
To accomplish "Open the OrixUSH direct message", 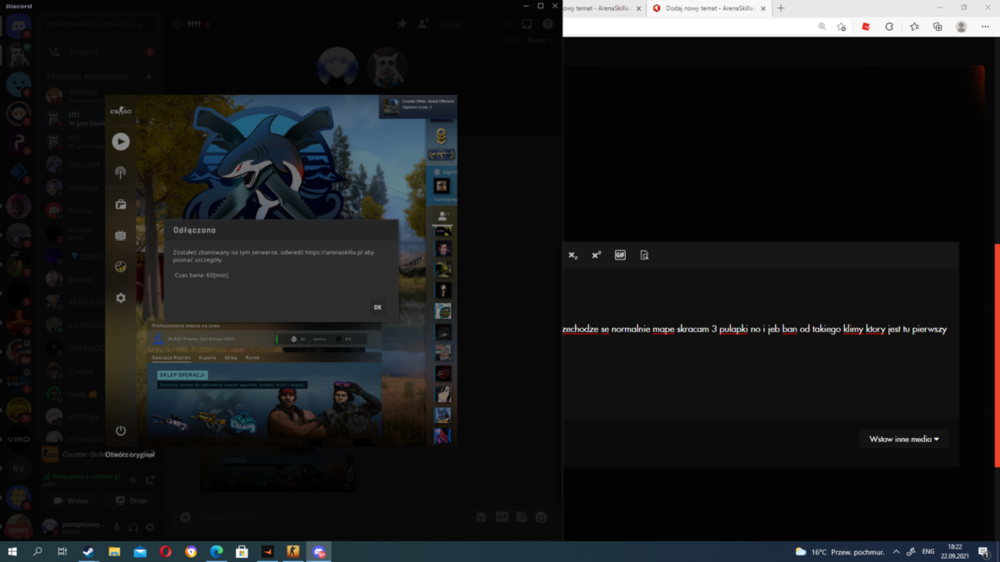I will coord(97,165).
